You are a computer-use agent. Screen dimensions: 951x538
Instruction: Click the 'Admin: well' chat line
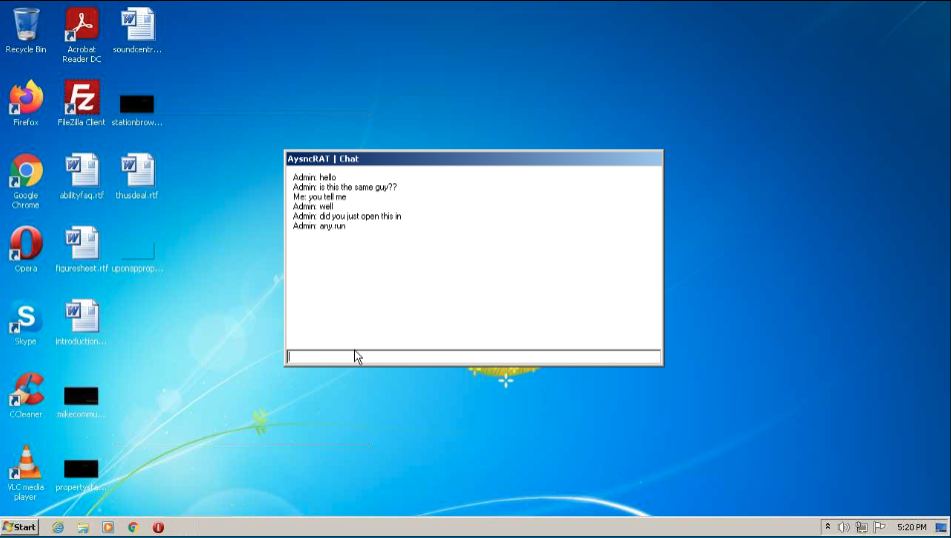coord(313,207)
